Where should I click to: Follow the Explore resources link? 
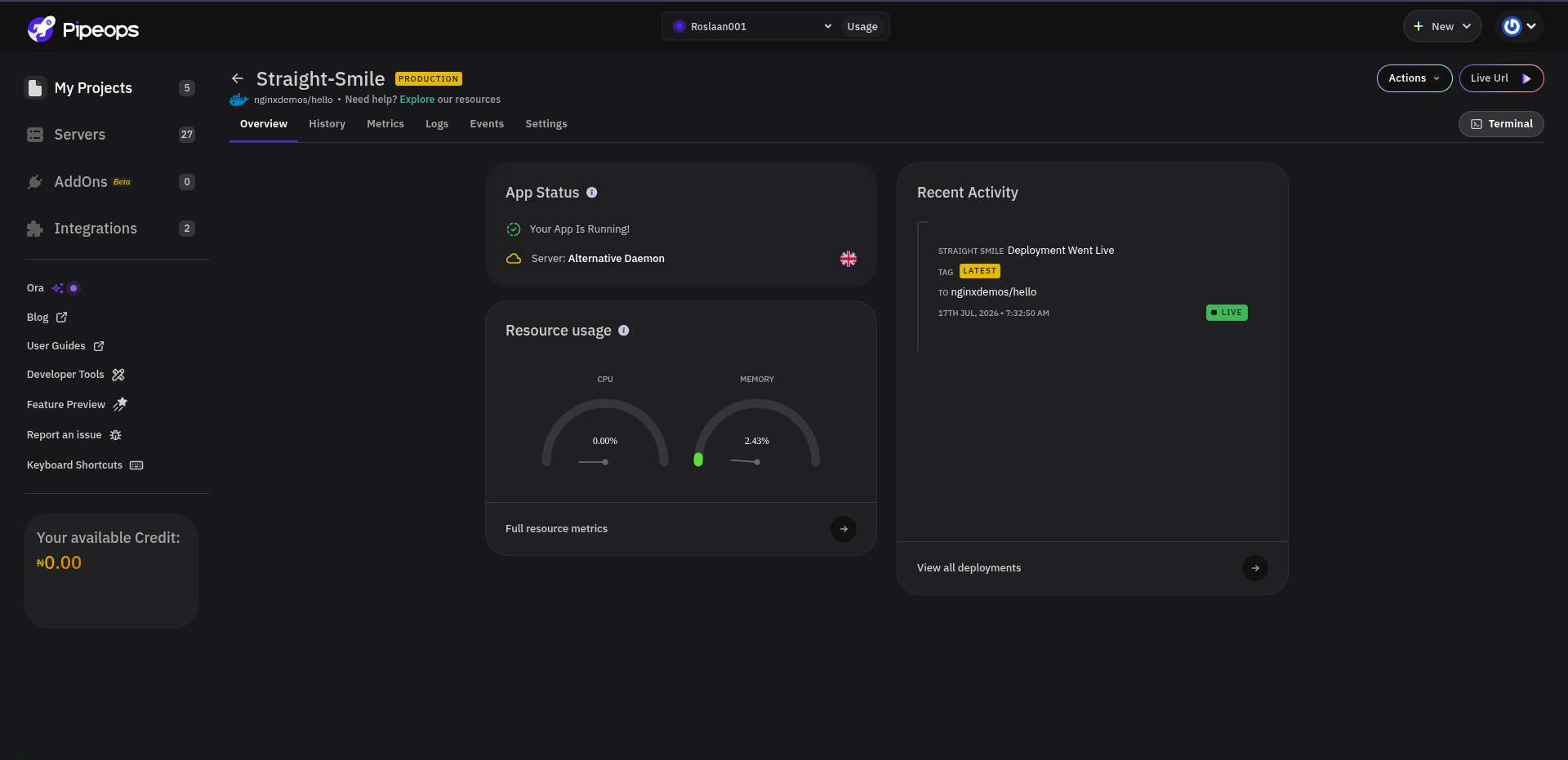coord(416,100)
